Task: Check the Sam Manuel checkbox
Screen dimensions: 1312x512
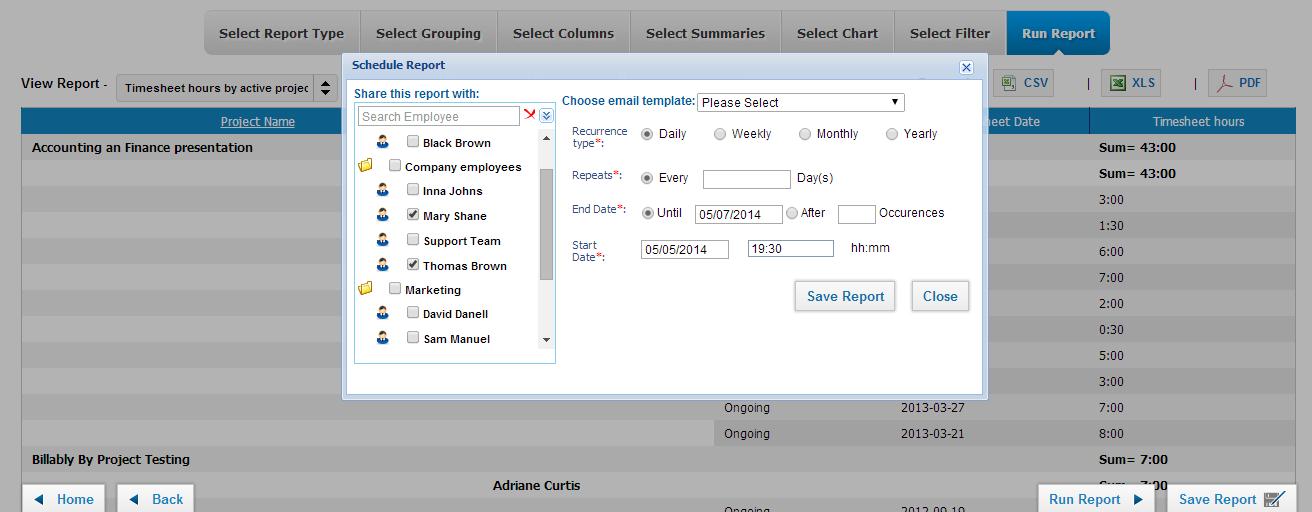Action: [x=413, y=337]
